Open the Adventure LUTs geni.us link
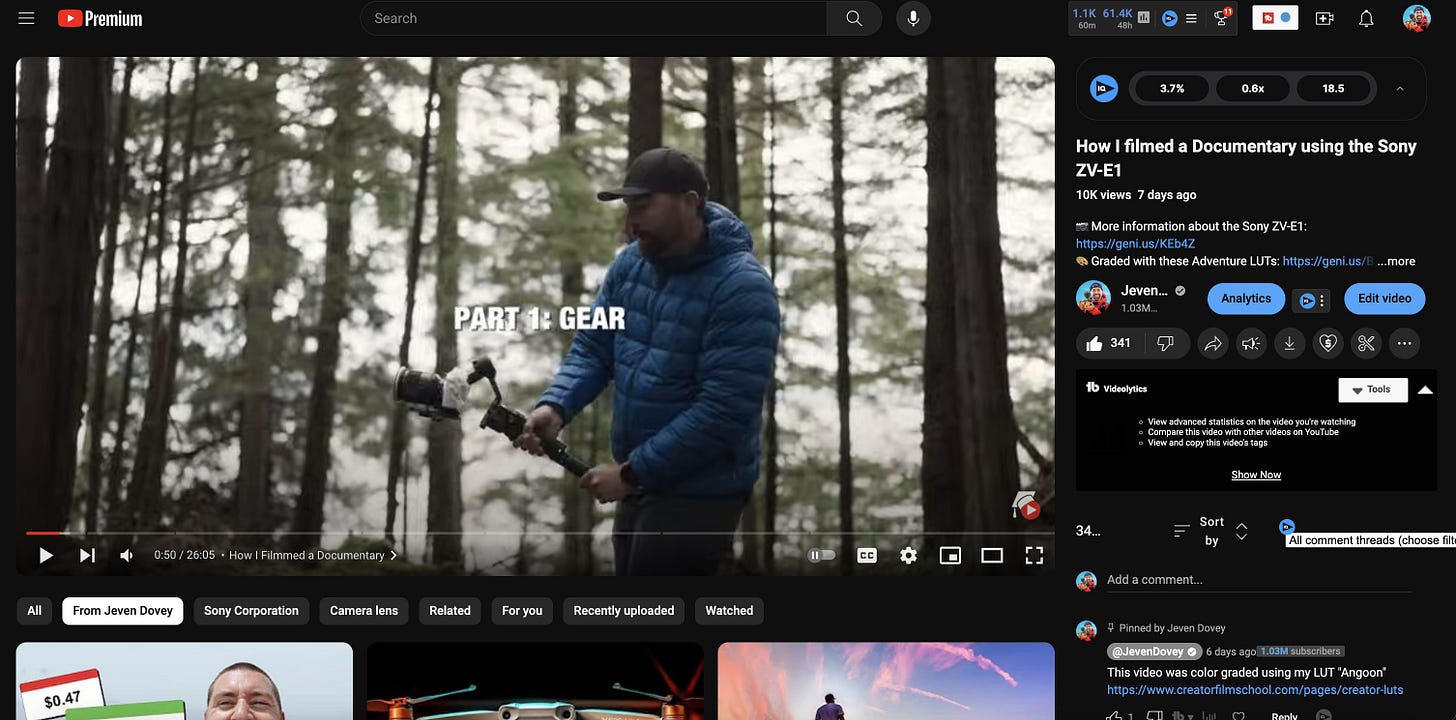 (x=1328, y=261)
